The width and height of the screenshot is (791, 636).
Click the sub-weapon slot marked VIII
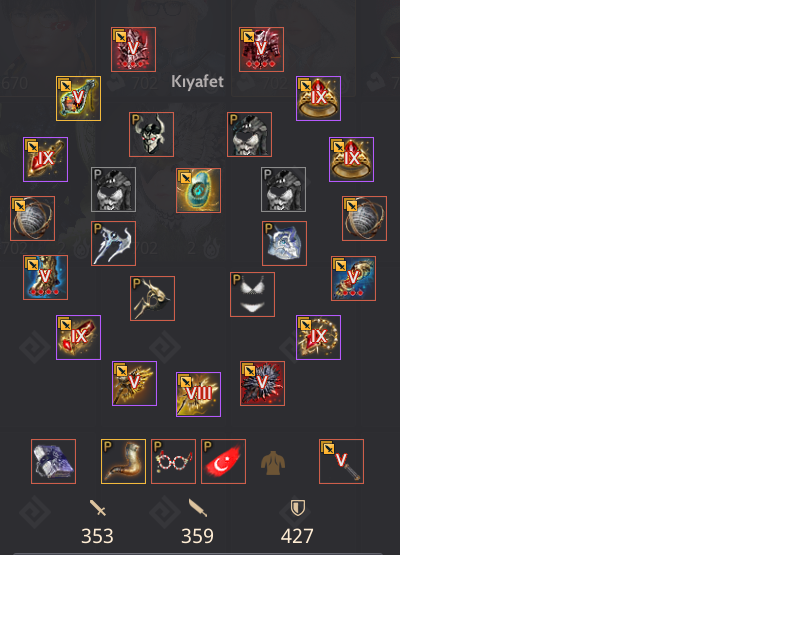point(198,394)
